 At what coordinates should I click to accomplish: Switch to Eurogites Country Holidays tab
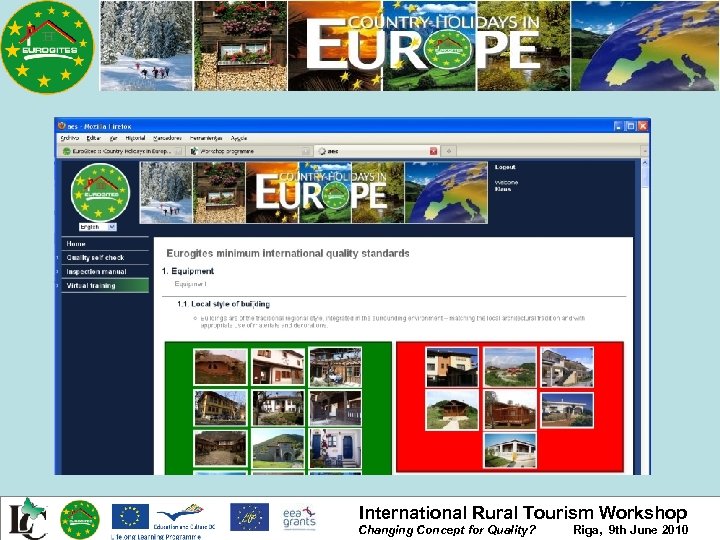point(122,151)
